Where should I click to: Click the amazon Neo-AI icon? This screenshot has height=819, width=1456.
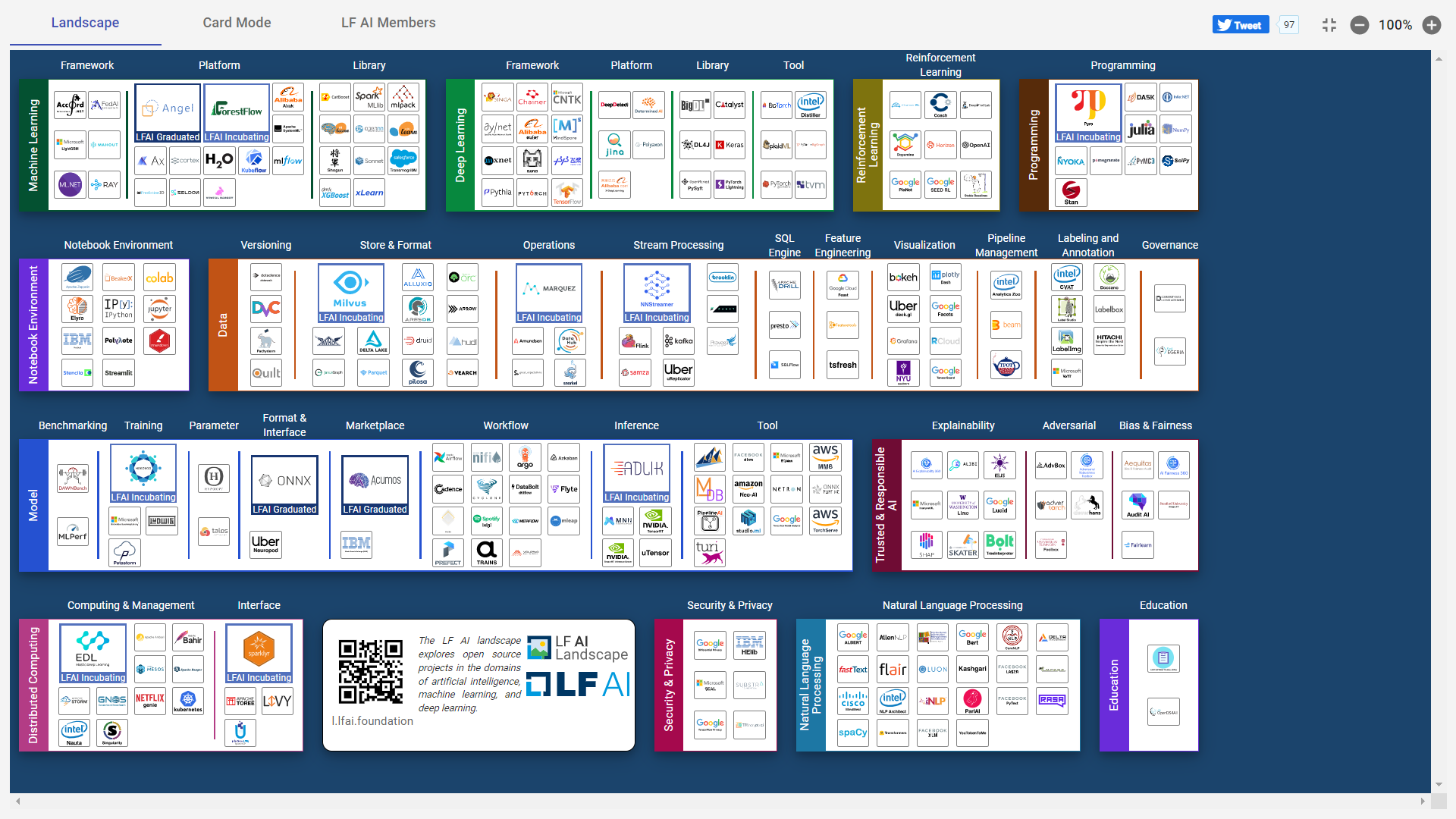tap(748, 489)
